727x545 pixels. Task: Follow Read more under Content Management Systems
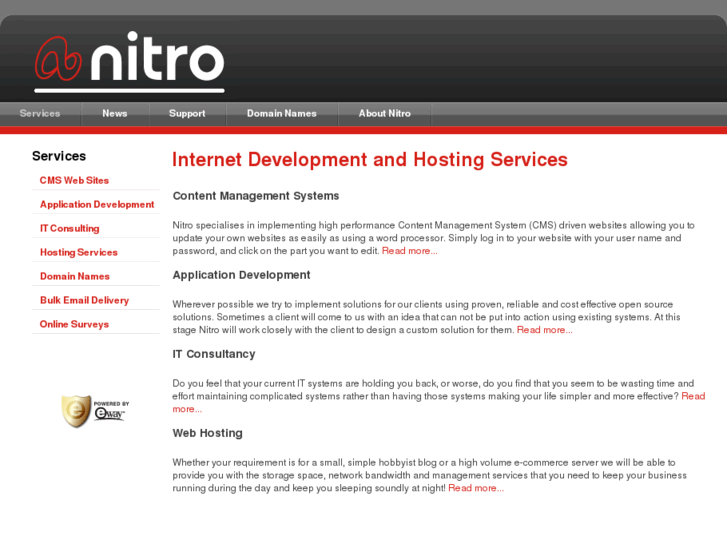tap(409, 251)
